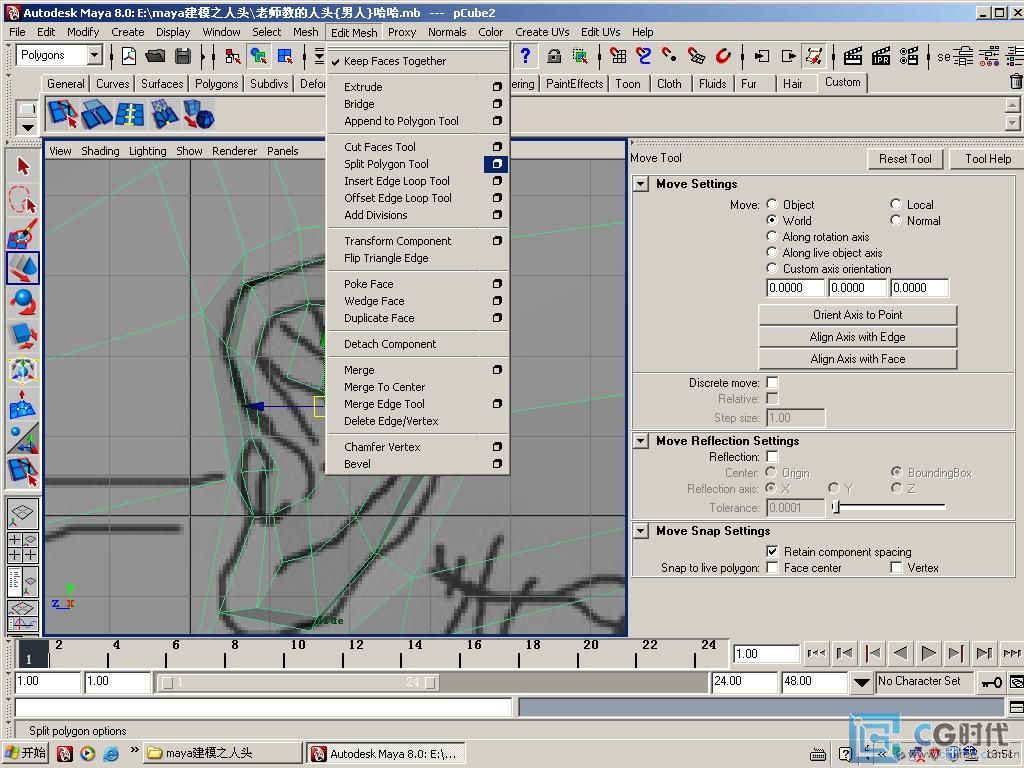This screenshot has width=1024, height=768.
Task: Save the scene with the floppy disk icon
Action: (183, 56)
